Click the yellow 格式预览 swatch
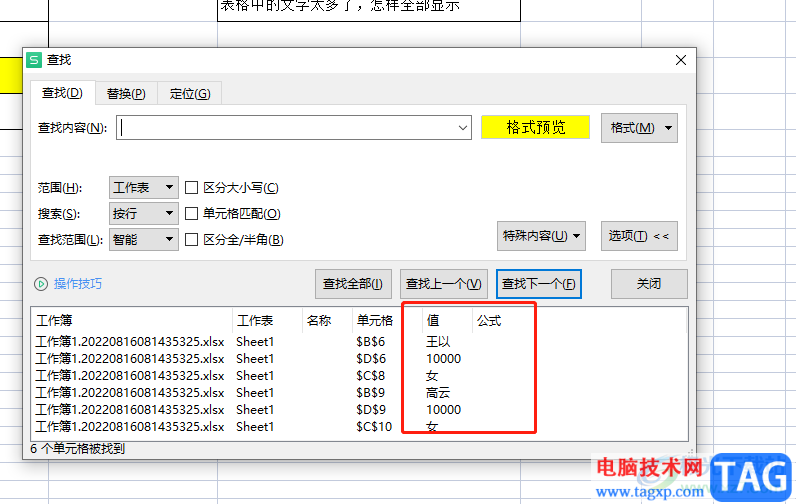796x504 pixels. (x=536, y=127)
